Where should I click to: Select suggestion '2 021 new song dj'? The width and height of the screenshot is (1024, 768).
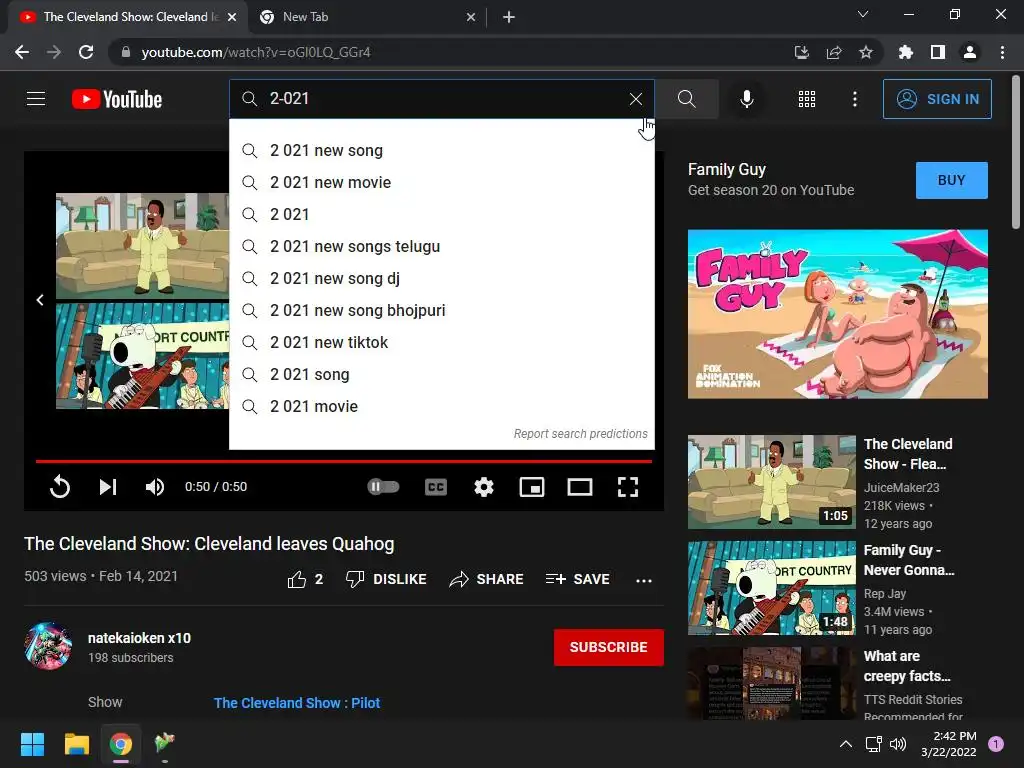pyautogui.click(x=441, y=278)
